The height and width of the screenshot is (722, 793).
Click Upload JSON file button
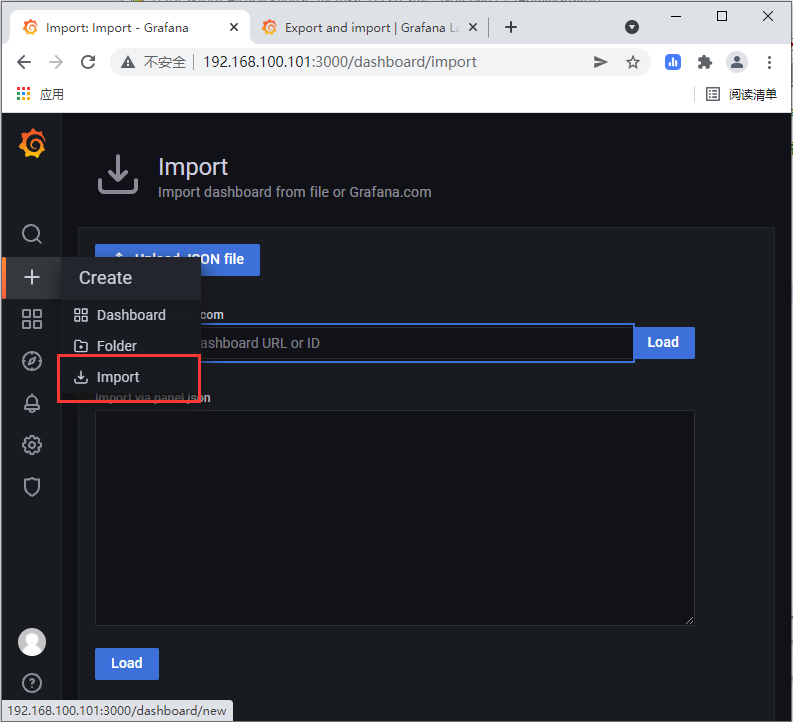click(x=178, y=260)
